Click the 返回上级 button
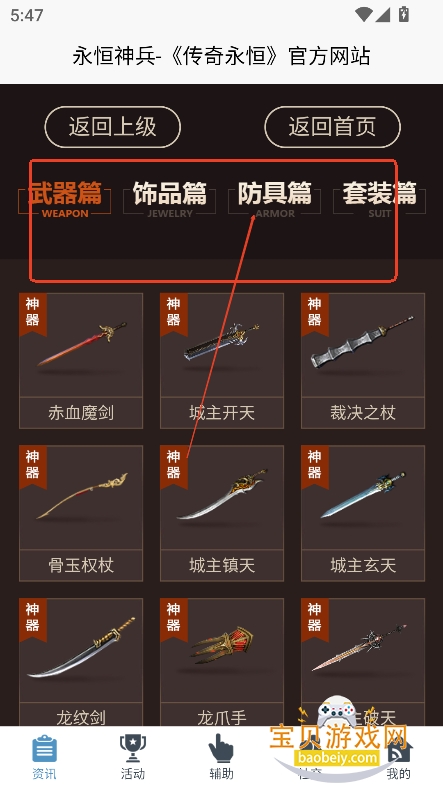Viewport: 443px width, 788px height. tap(113, 127)
